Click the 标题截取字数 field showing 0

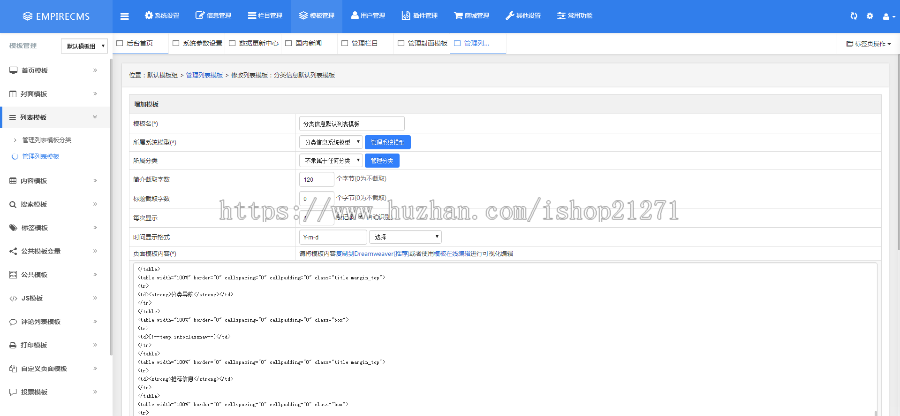[317, 199]
